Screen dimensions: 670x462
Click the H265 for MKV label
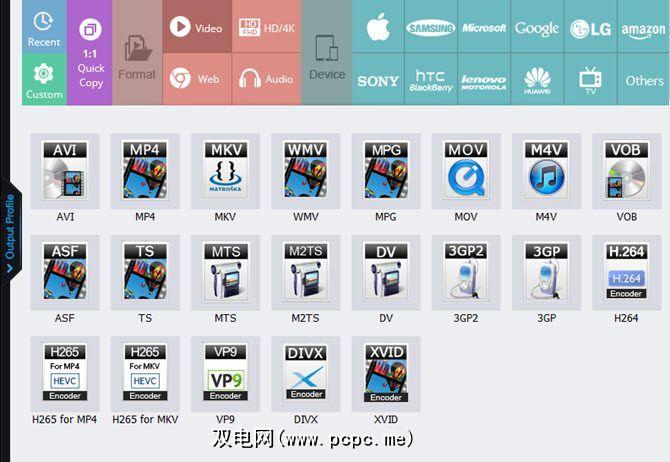[145, 419]
